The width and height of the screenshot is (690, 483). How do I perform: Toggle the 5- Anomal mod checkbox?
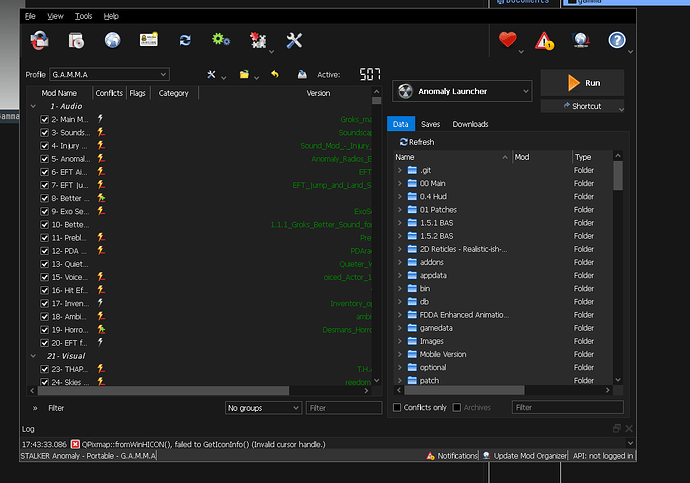tap(44, 159)
